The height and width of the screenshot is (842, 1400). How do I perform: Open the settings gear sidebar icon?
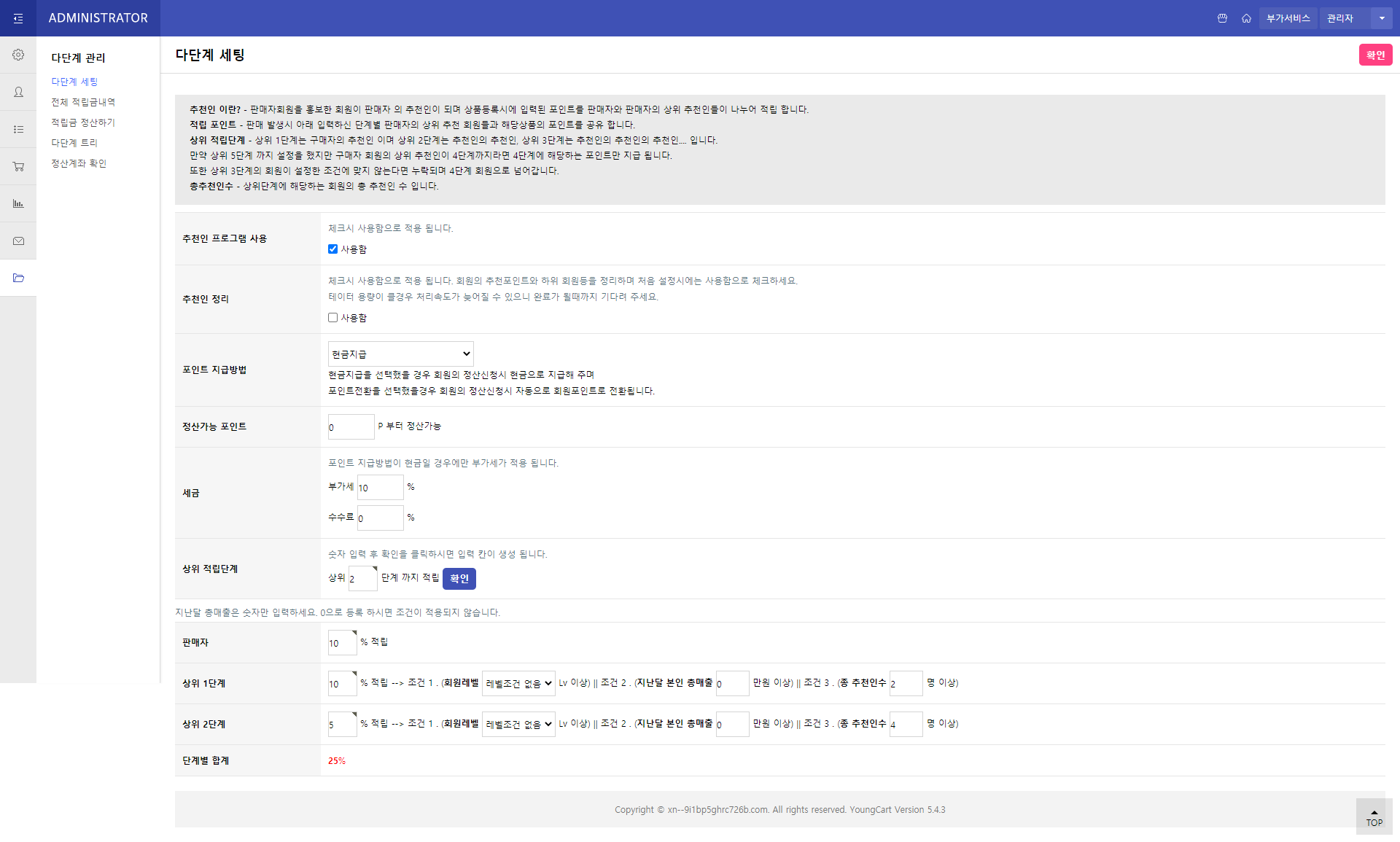pyautogui.click(x=18, y=55)
